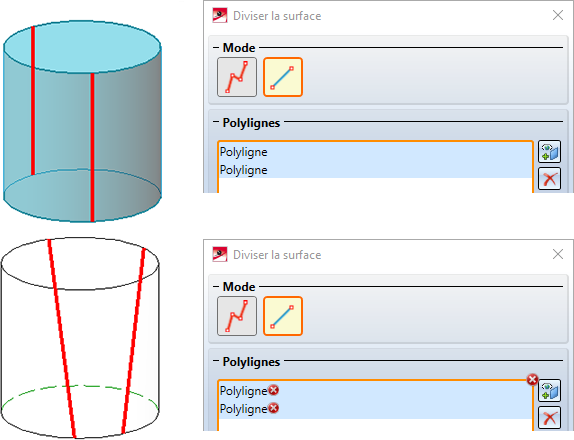
Task: Collapse Mode section in lower dialog
Action: pyautogui.click(x=216, y=287)
